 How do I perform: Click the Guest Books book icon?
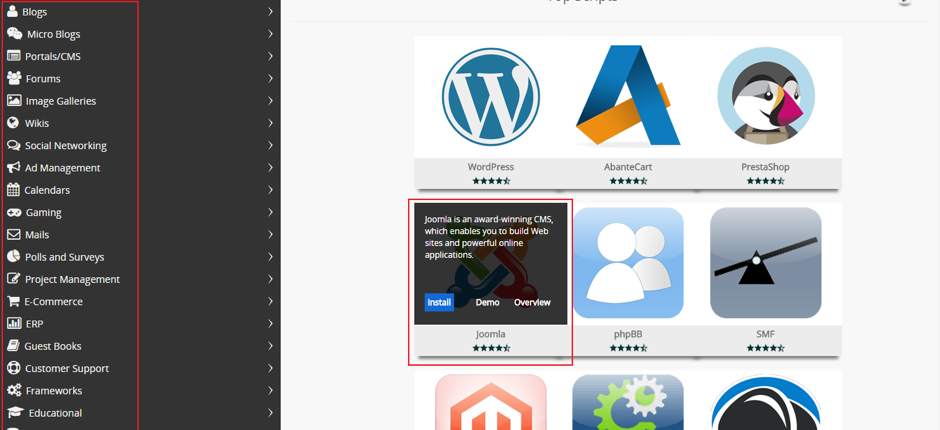coord(13,345)
